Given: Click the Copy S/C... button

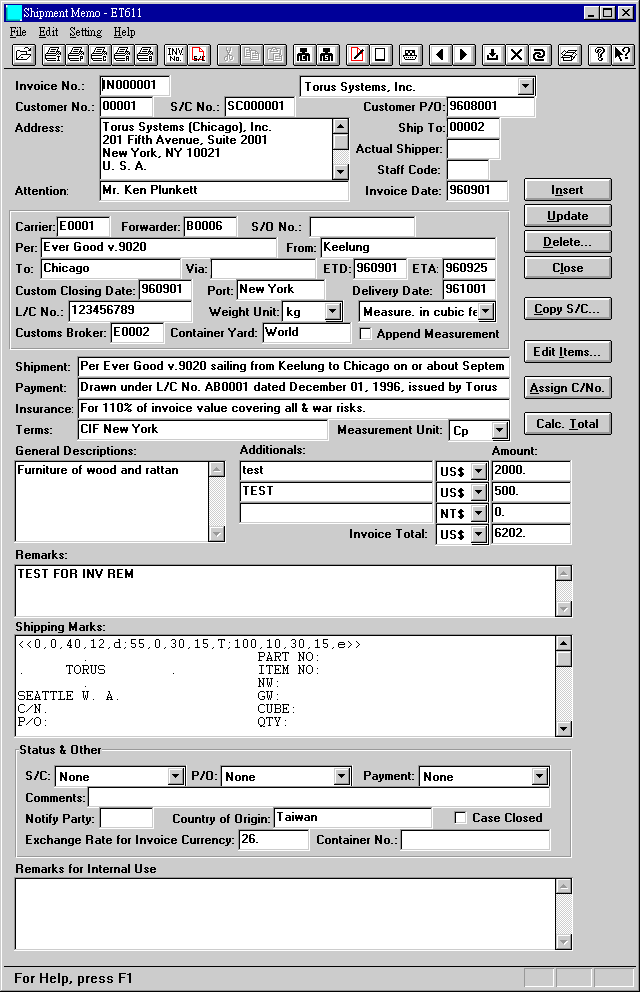Looking at the screenshot, I should pos(567,309).
